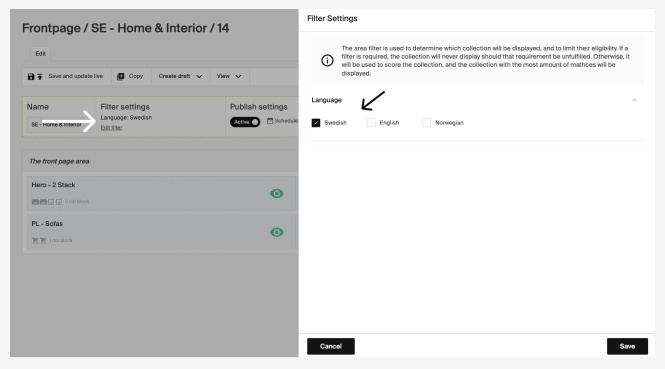Click the save icon beside Save and update live
This screenshot has width=665, height=369.
[x=31, y=76]
